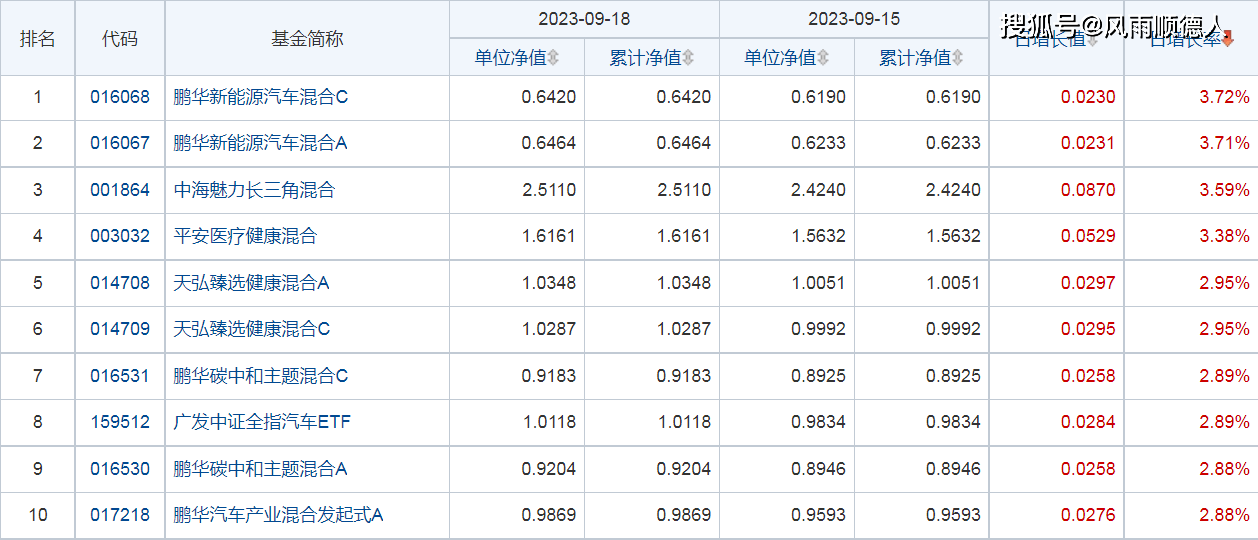Screen dimensions: 1258x540
Task: Sort by 单位净值 icon under 2023-09-15
Action: [823, 58]
